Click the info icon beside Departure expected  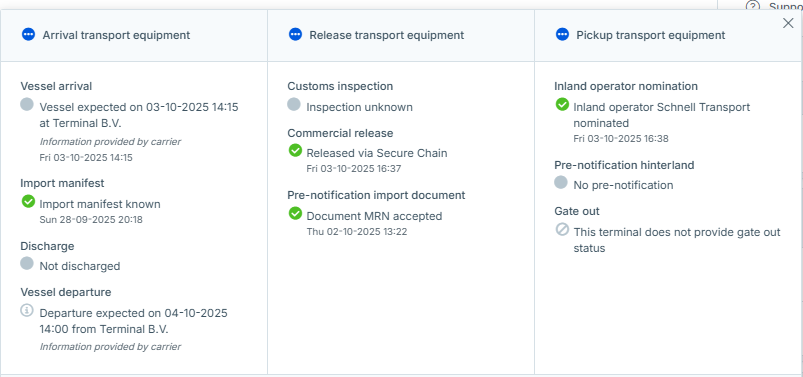(x=27, y=310)
